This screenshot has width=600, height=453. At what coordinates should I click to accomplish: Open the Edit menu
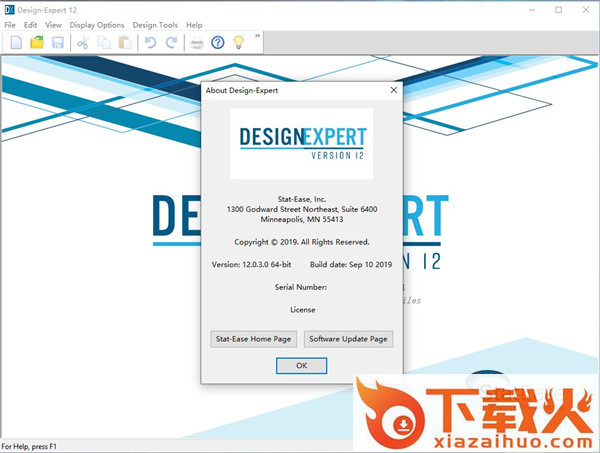pos(31,25)
